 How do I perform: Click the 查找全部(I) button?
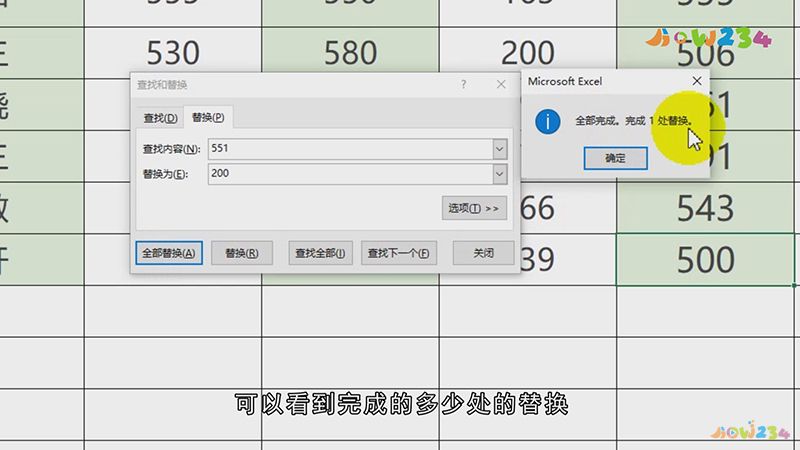(x=320, y=253)
